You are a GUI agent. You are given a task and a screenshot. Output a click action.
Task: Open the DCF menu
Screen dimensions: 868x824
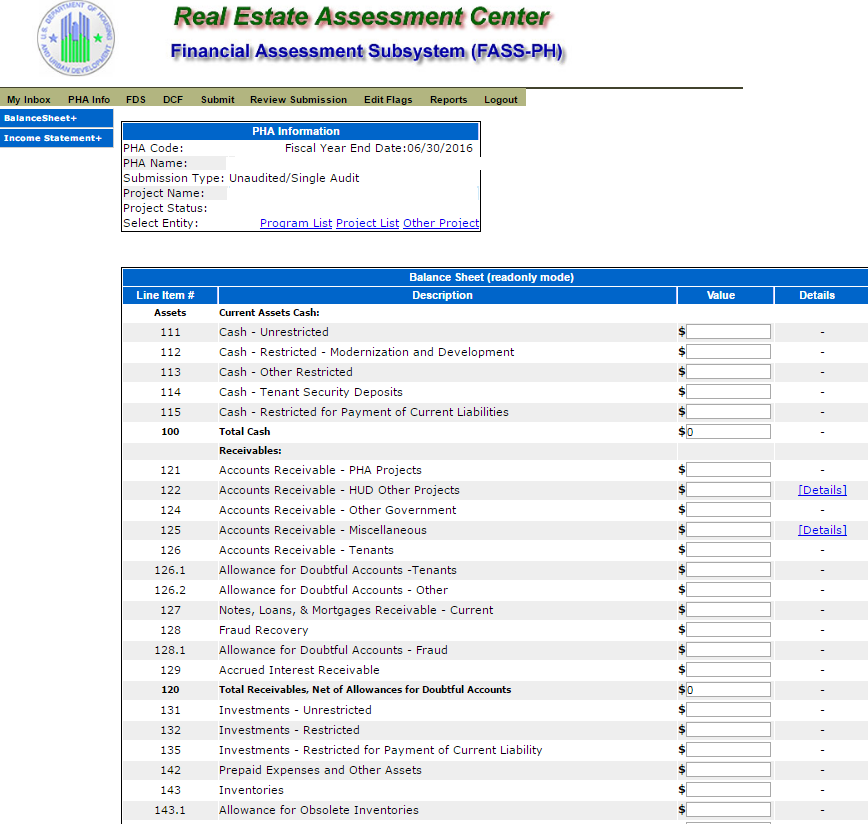click(x=173, y=100)
